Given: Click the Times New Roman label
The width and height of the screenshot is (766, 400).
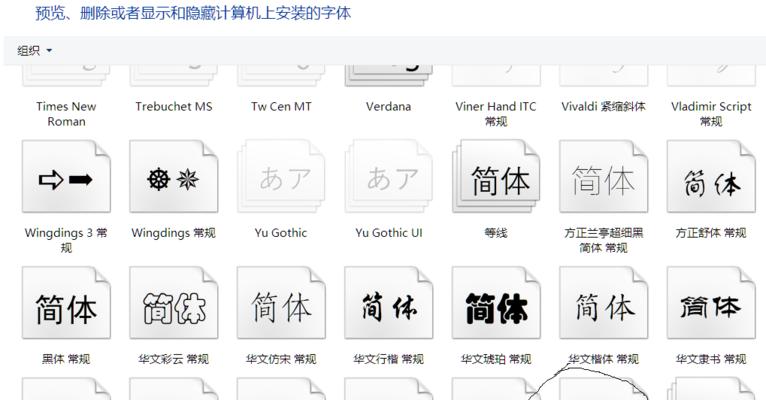Looking at the screenshot, I should [66, 114].
